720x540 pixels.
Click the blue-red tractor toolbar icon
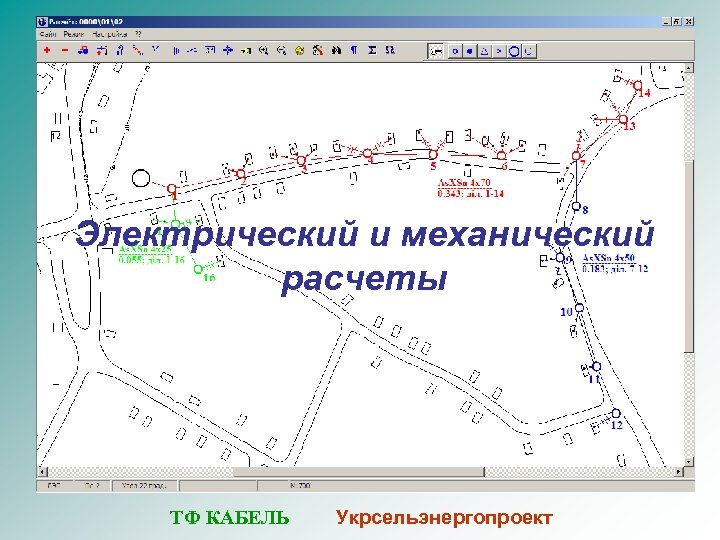(x=83, y=50)
